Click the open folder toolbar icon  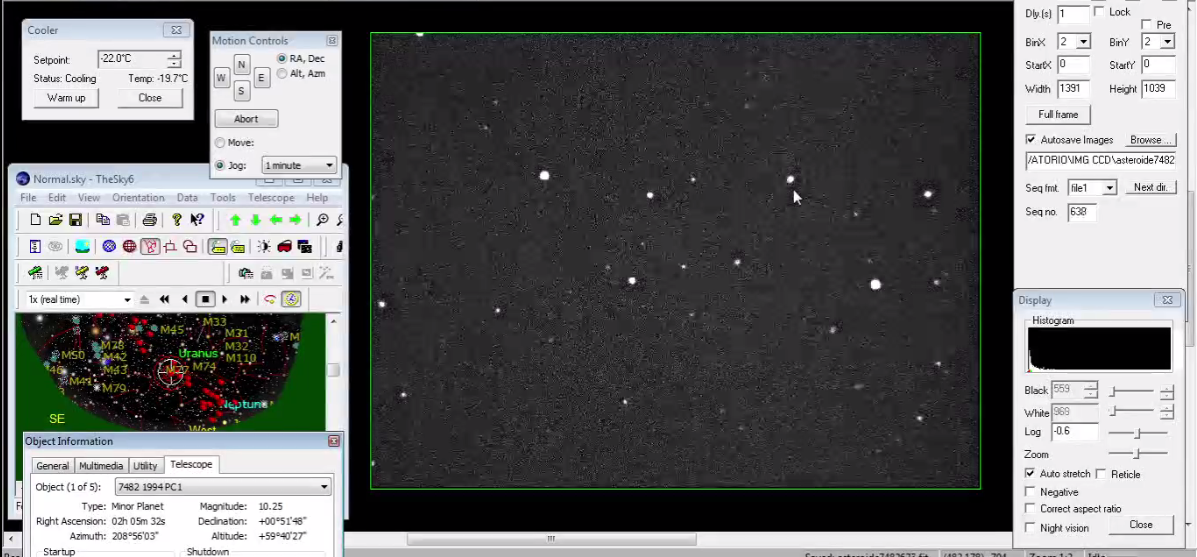coord(56,220)
